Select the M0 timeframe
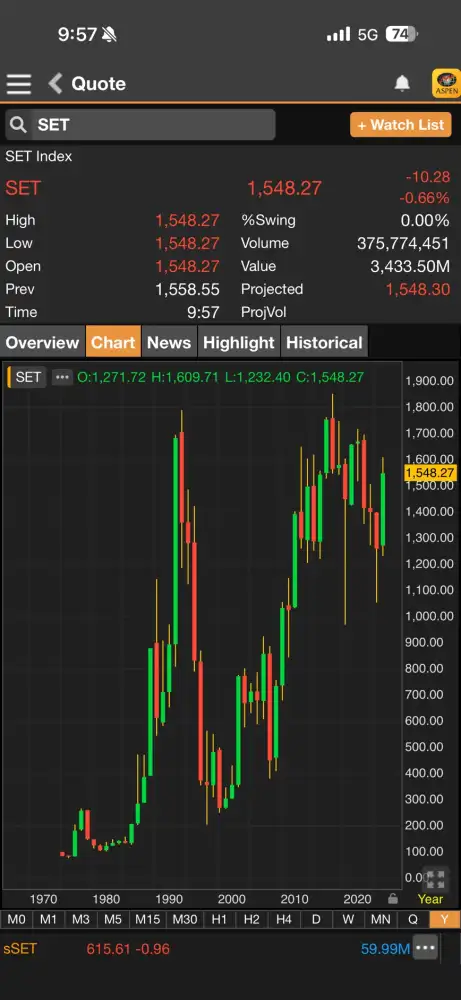Image resolution: width=461 pixels, height=1000 pixels. click(x=17, y=919)
